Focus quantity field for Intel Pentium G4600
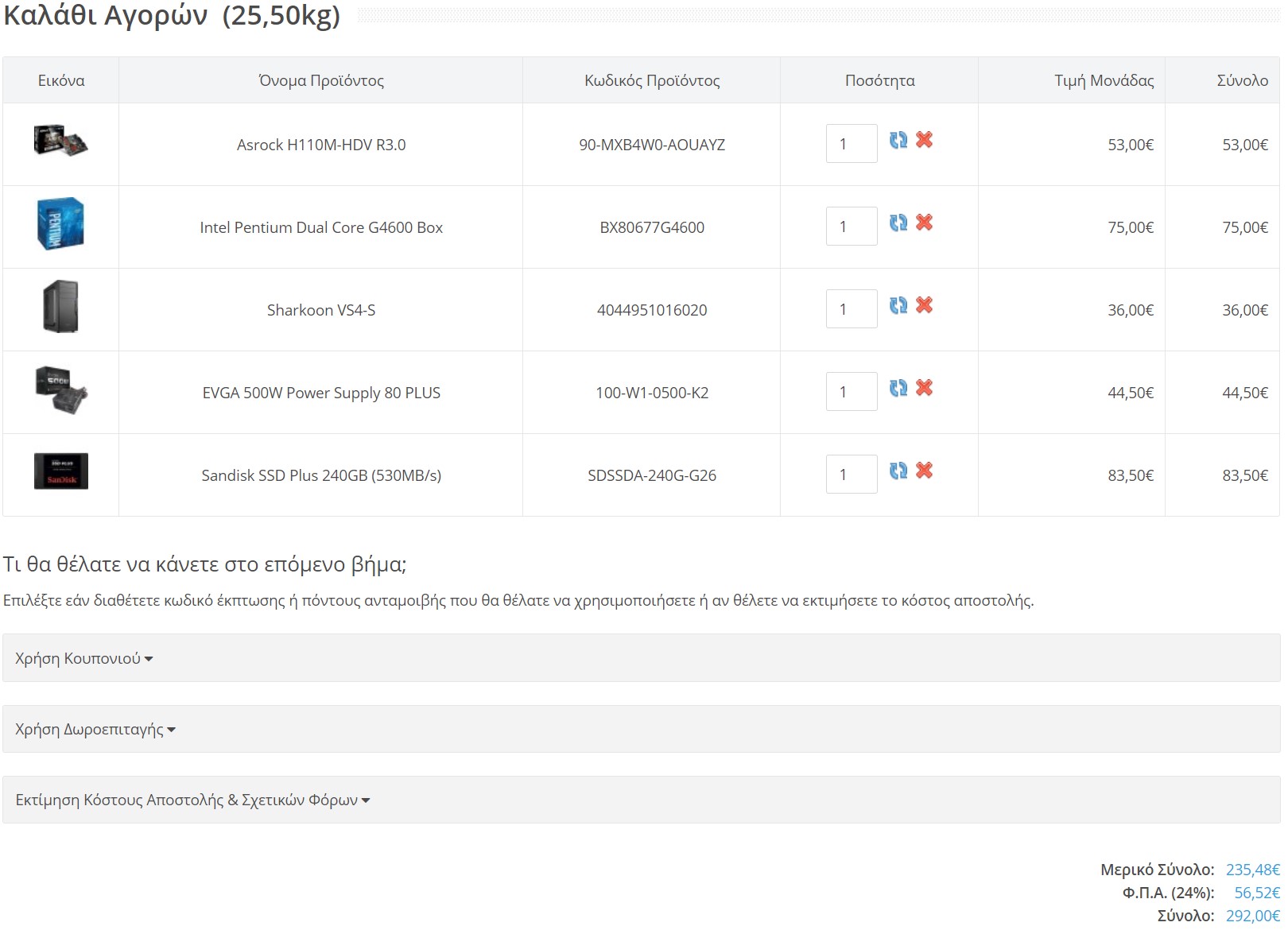Screen dimensions: 1288x930 (x=852, y=227)
